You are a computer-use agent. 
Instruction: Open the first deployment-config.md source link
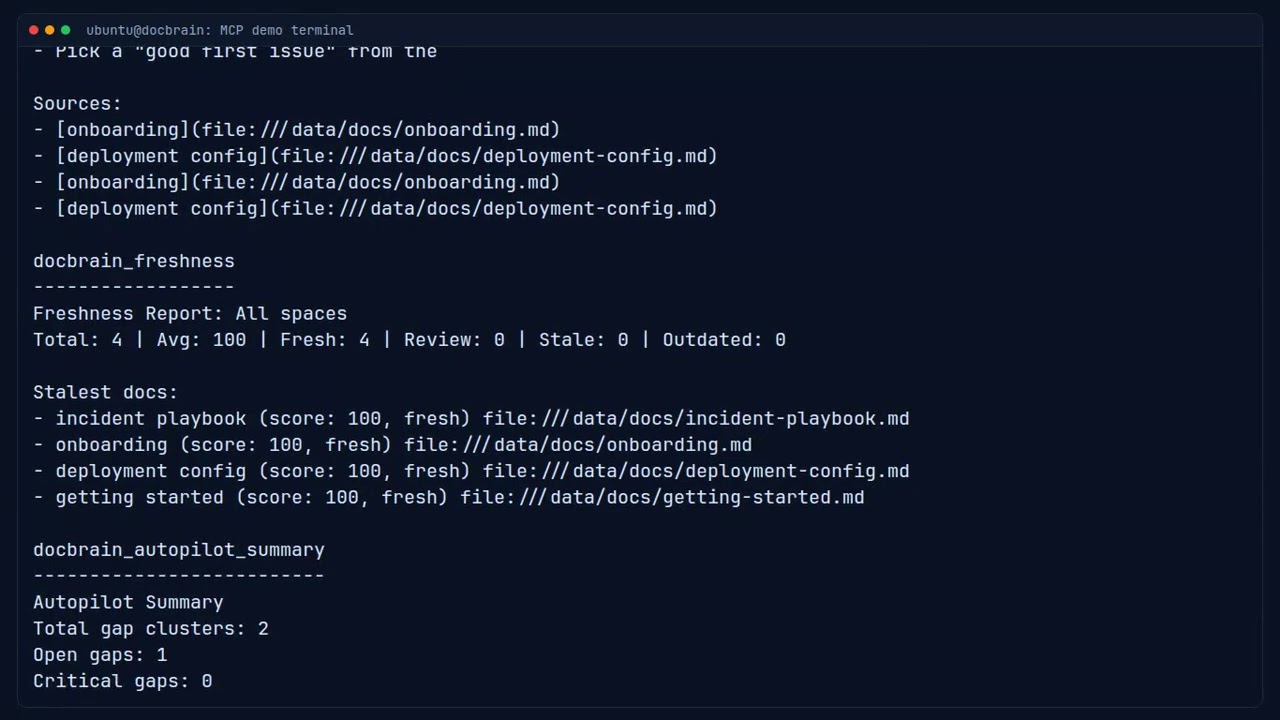pos(498,156)
